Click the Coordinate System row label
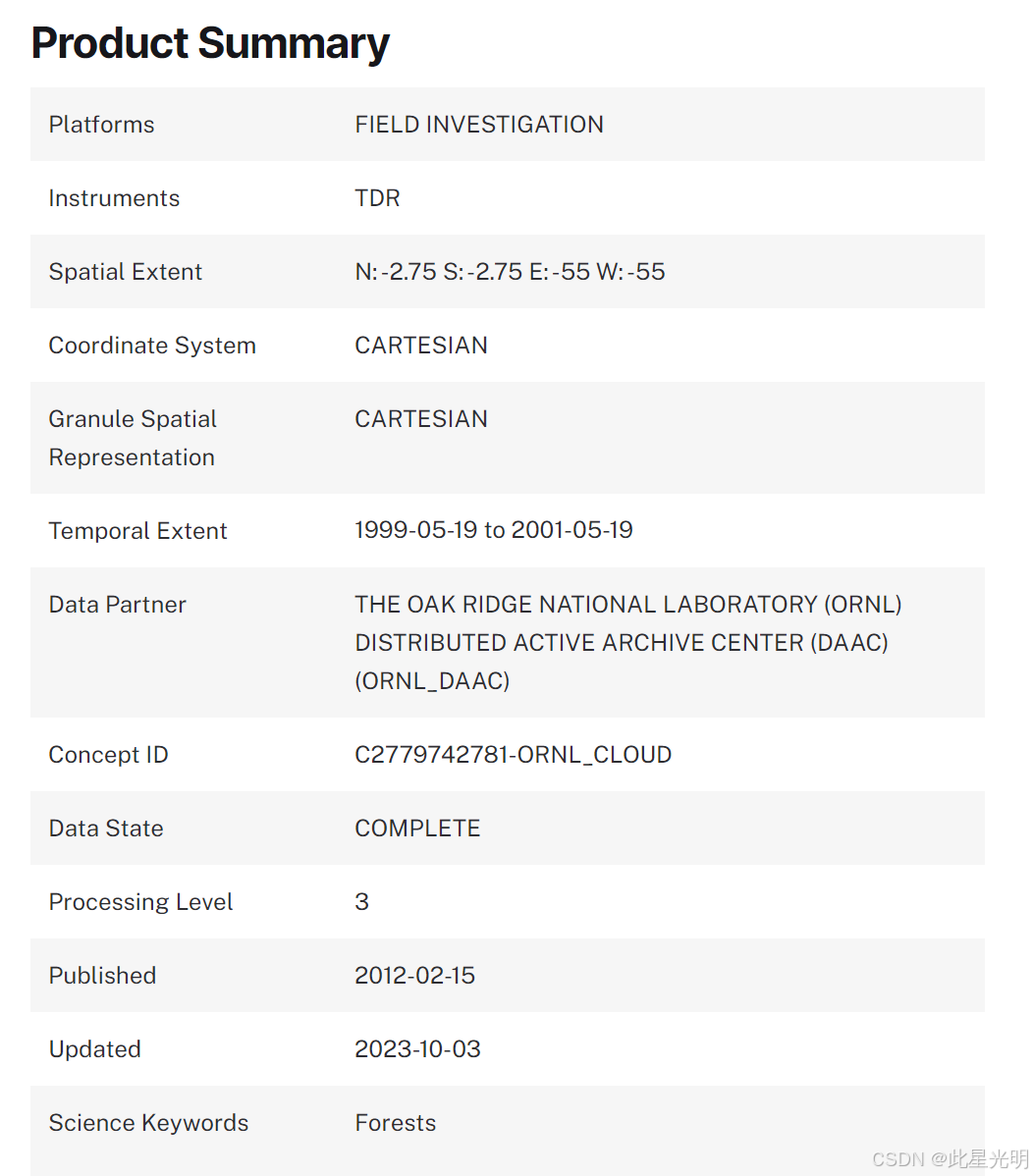Screen dimensions: 1033x1176 [152, 346]
